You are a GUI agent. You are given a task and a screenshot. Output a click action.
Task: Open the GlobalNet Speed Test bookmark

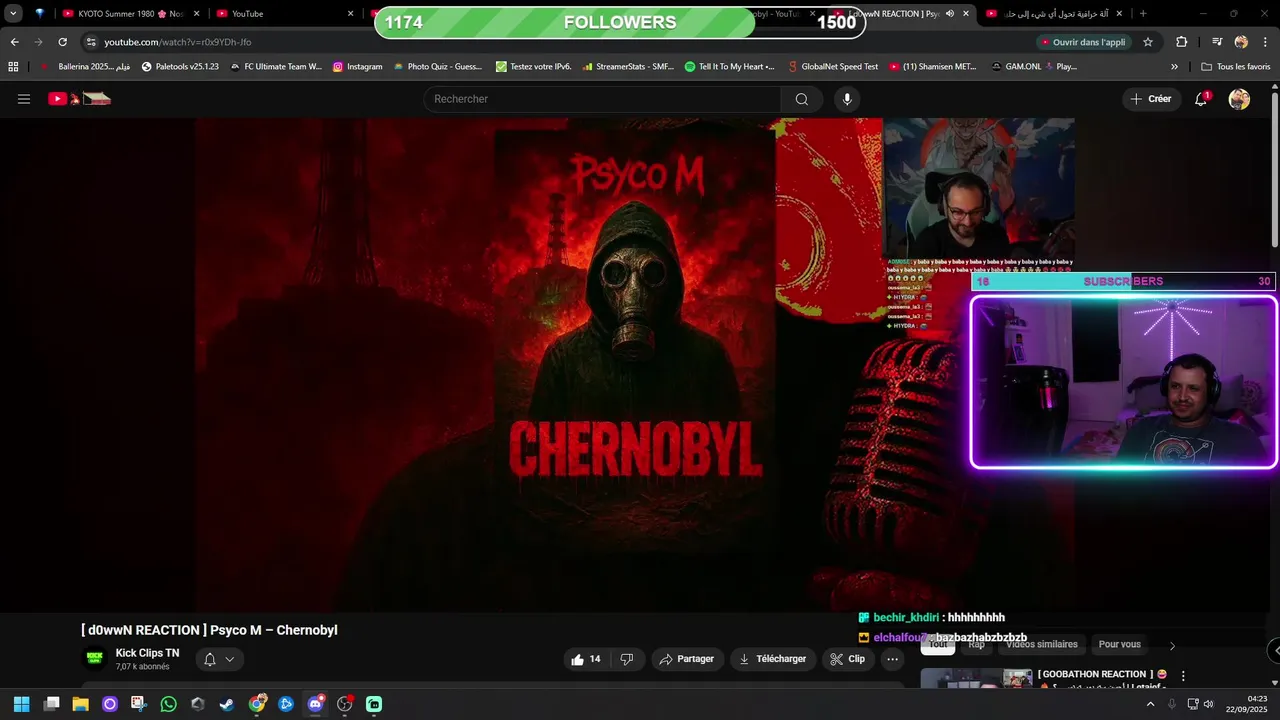click(x=833, y=67)
